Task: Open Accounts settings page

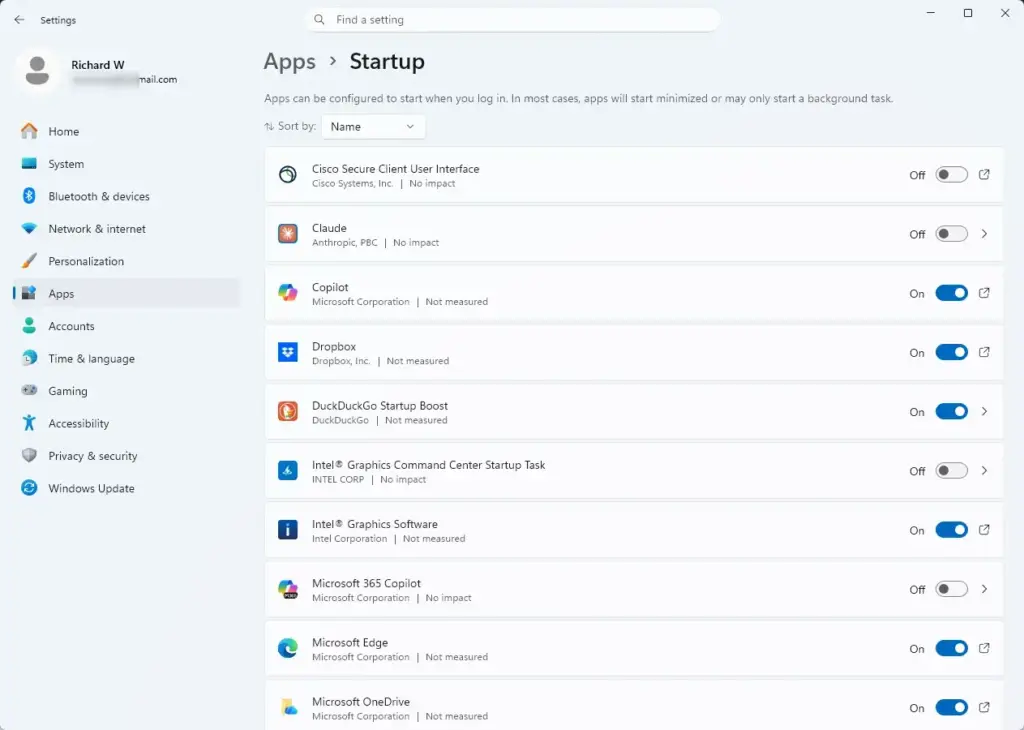Action: [x=126, y=326]
